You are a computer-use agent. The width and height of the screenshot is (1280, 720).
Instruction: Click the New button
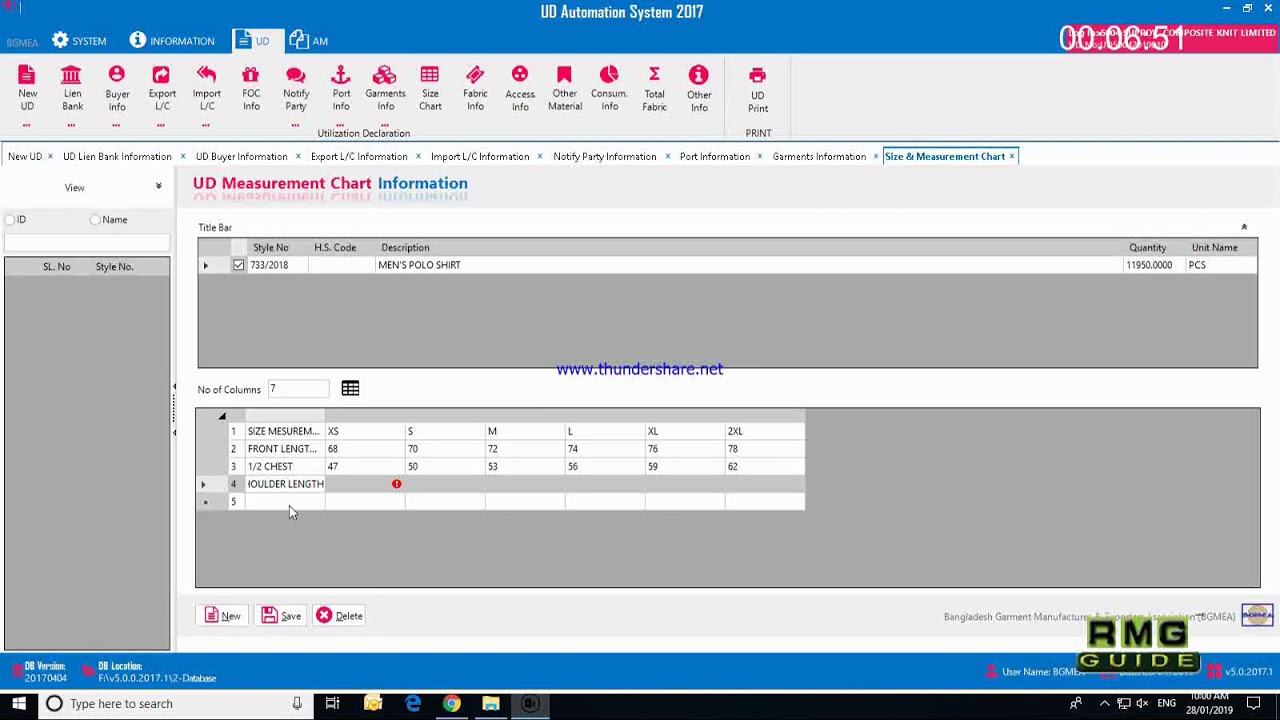(223, 616)
